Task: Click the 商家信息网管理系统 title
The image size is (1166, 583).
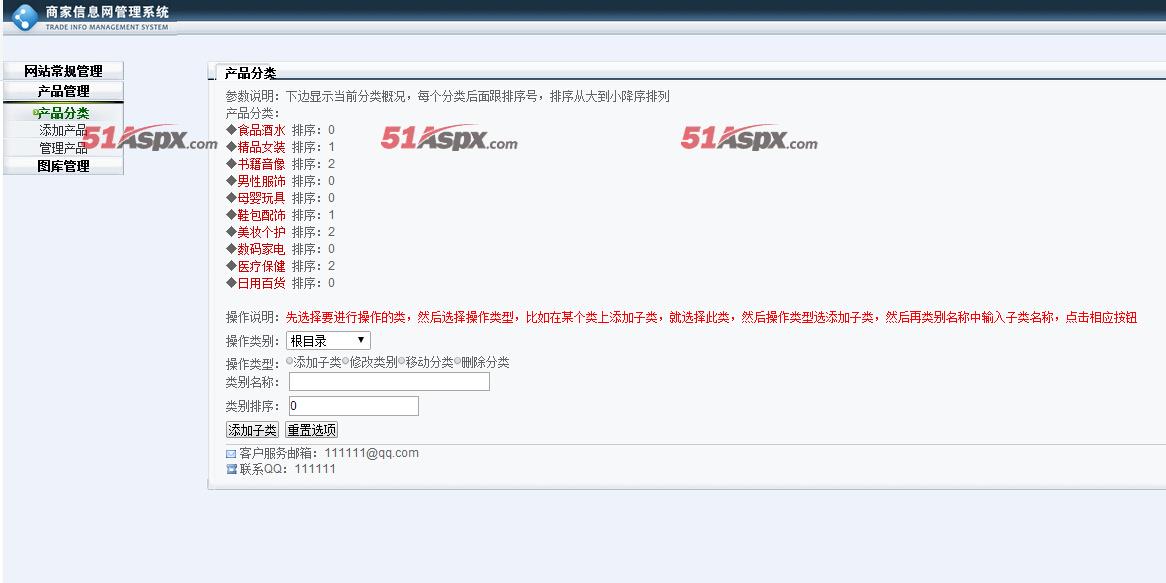Action: 107,12
